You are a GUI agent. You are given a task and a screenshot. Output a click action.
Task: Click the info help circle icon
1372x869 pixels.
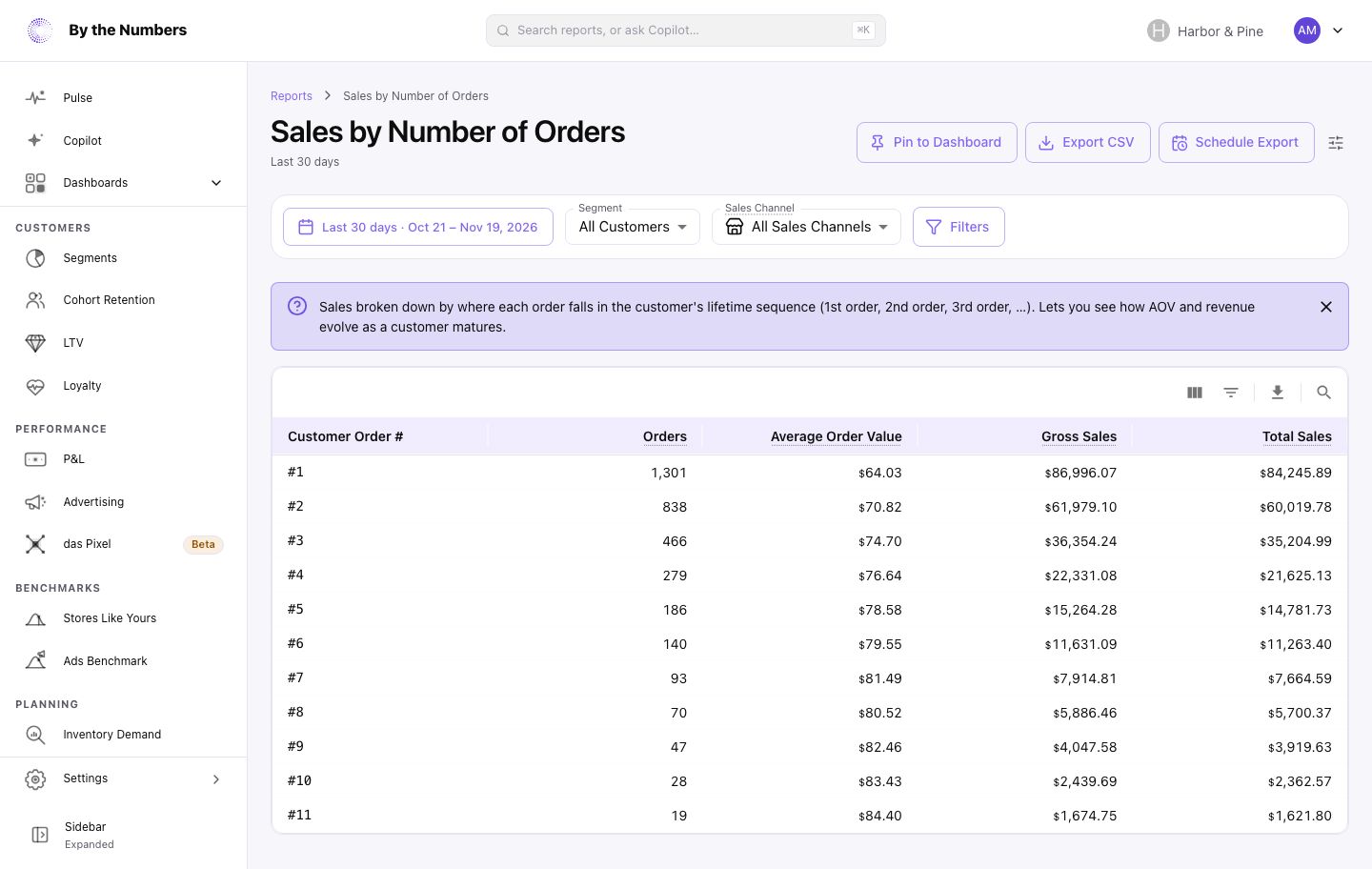(297, 306)
